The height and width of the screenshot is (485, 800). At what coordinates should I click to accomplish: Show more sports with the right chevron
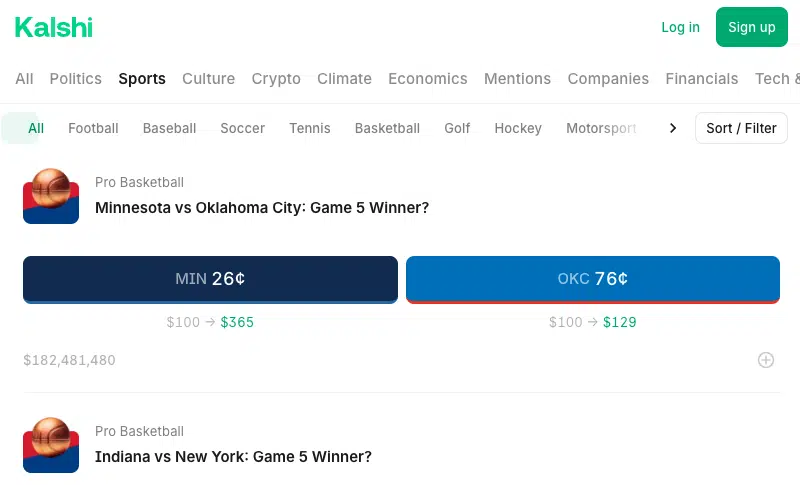(x=673, y=128)
